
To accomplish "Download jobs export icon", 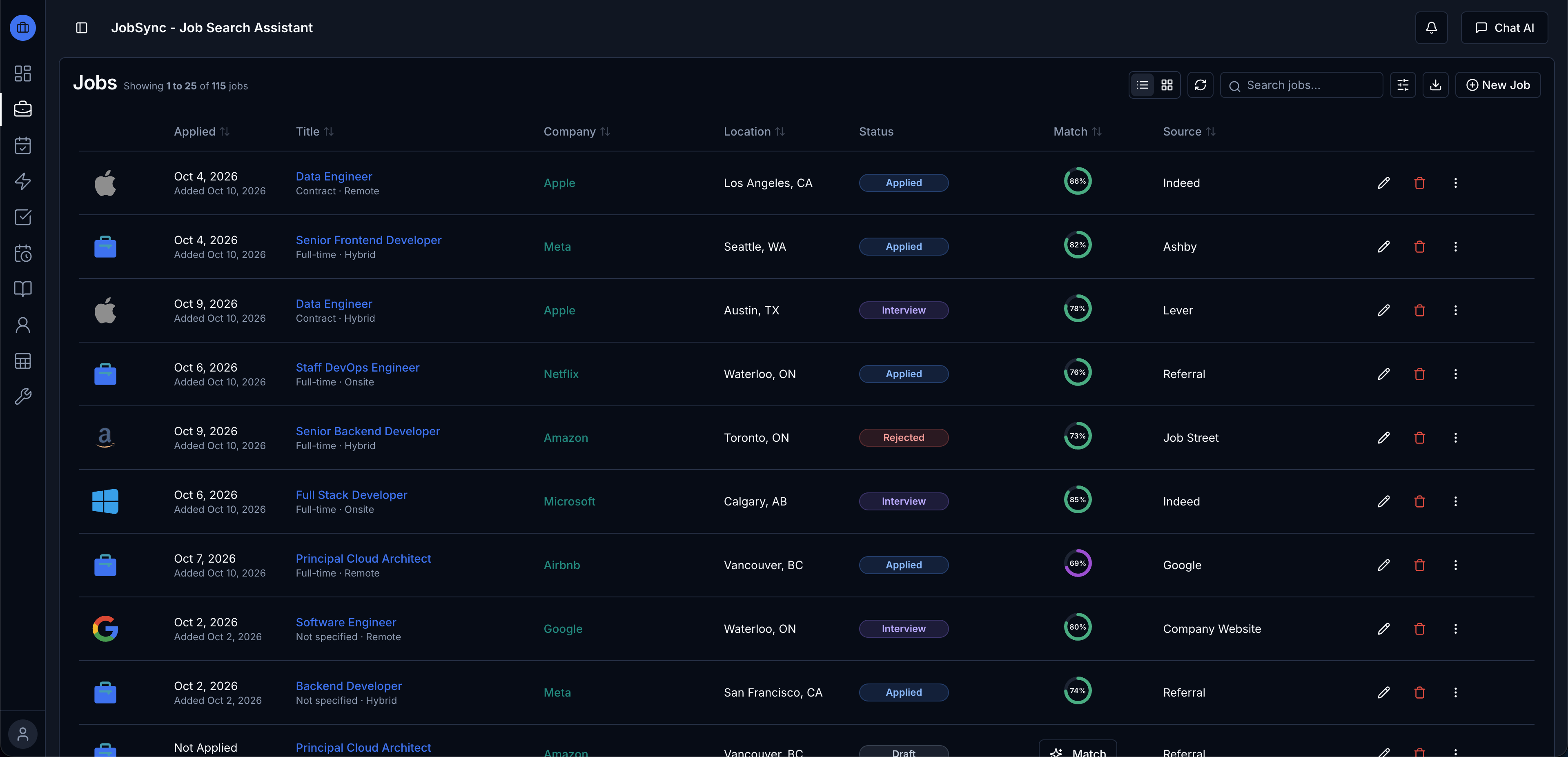I will pos(1435,85).
